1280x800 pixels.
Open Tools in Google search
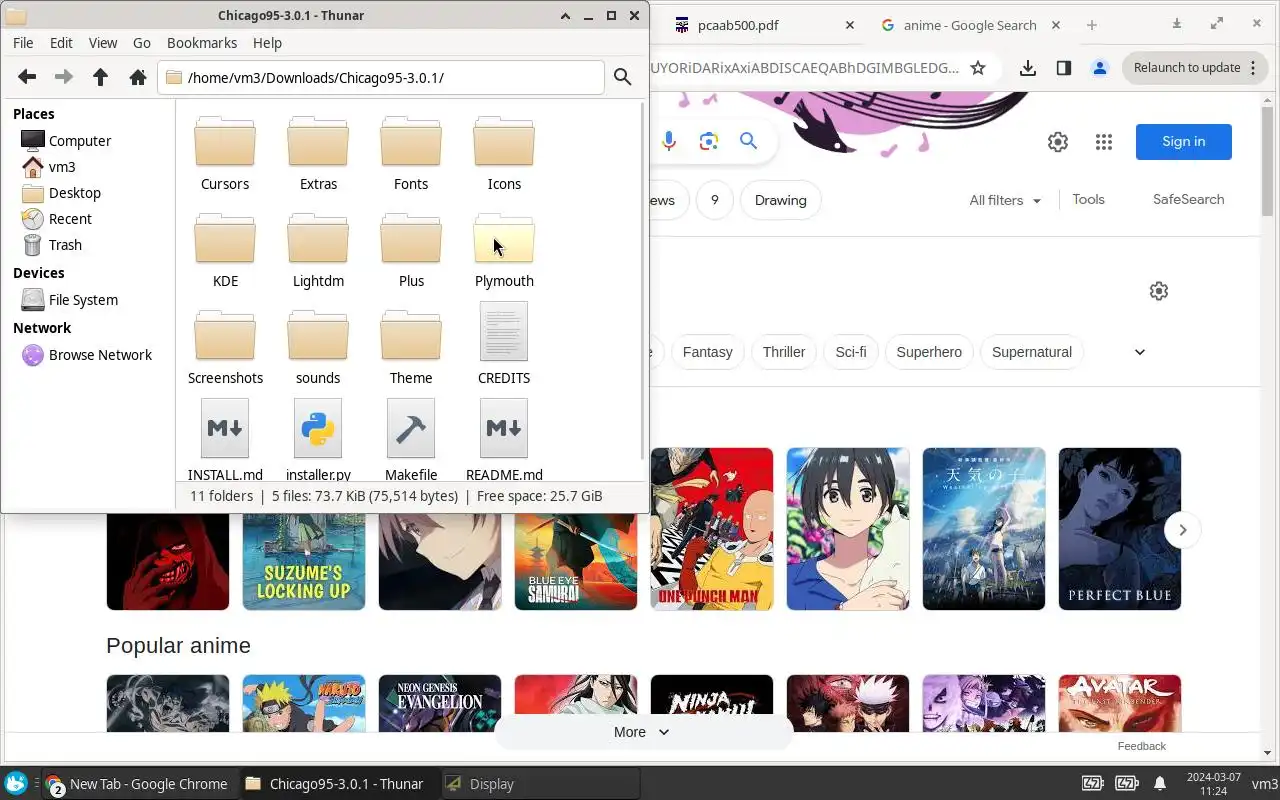pos(1088,199)
